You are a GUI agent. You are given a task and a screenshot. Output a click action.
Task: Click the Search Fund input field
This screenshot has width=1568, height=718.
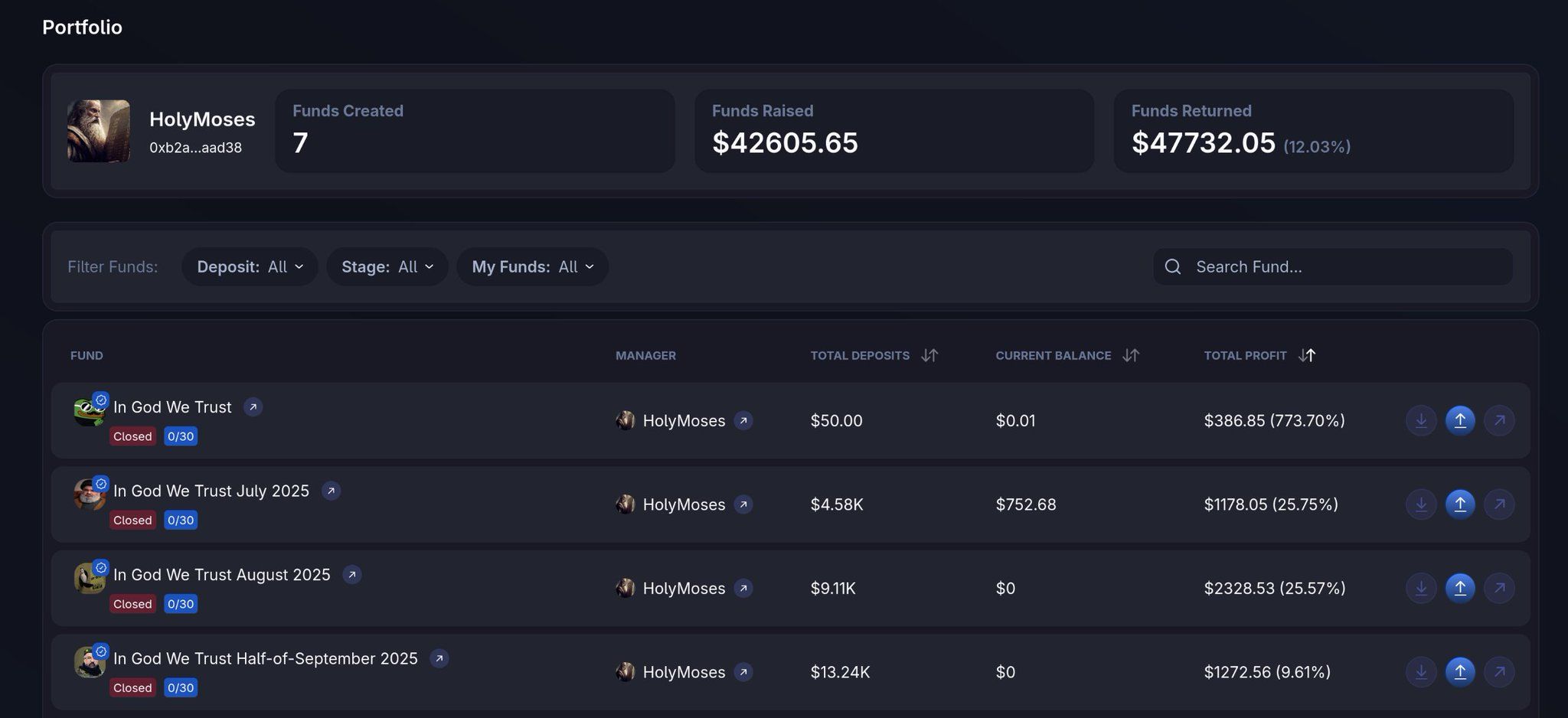click(1333, 266)
